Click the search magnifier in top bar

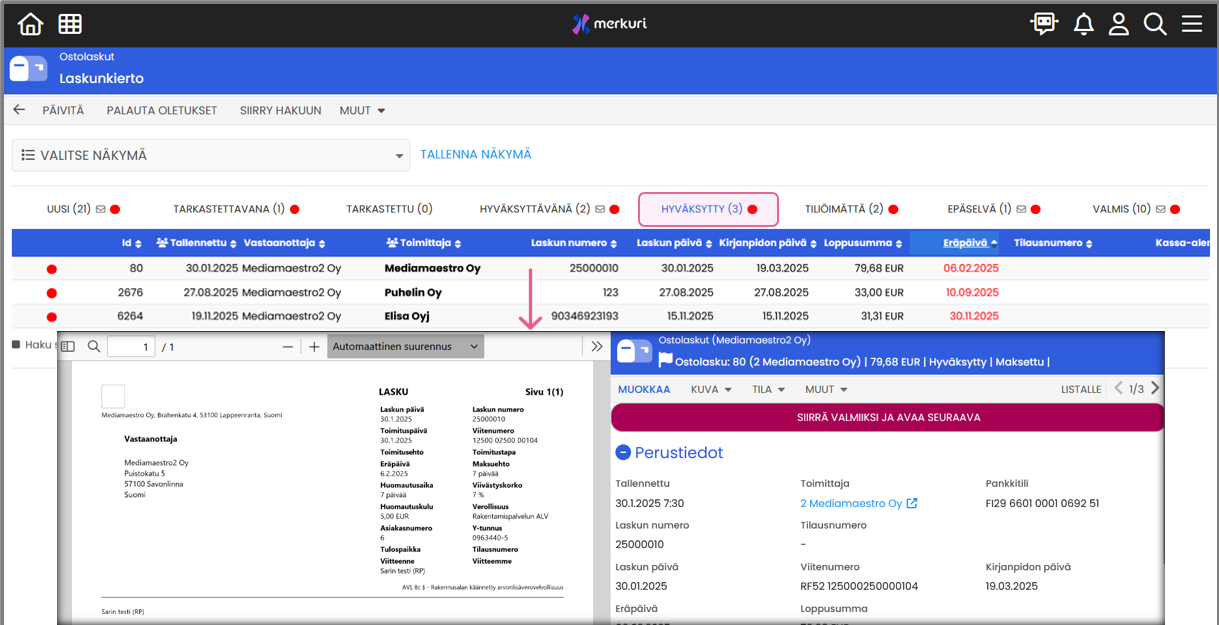(1155, 24)
